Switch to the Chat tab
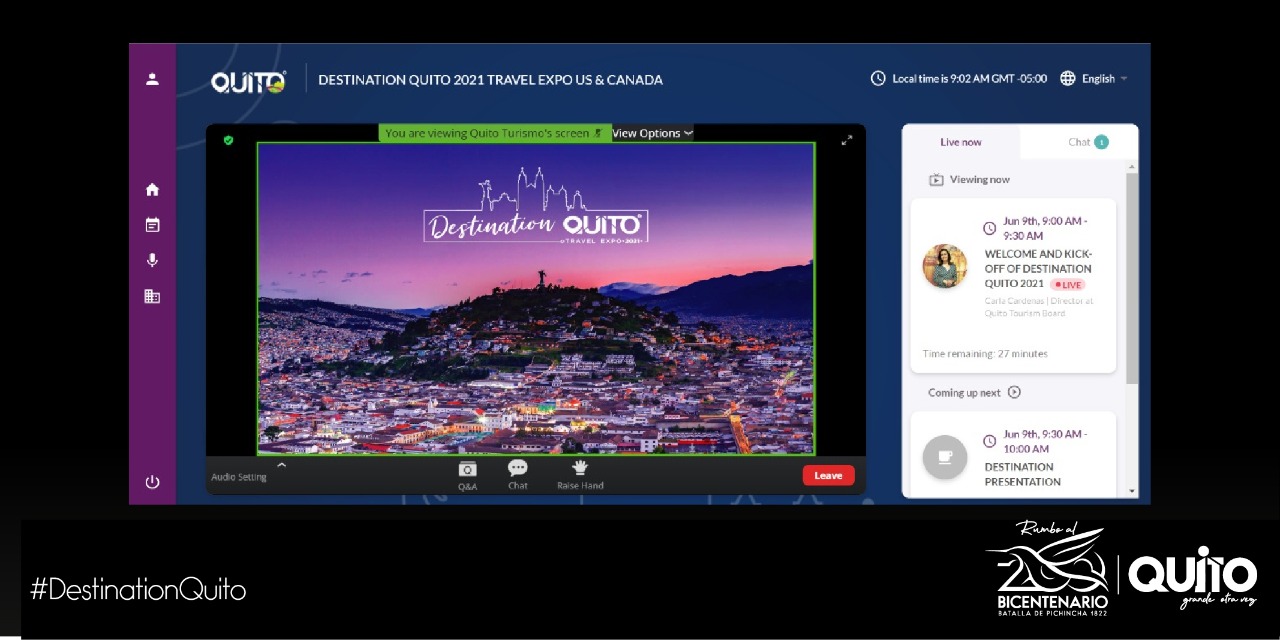The image size is (1280, 640). 1080,142
